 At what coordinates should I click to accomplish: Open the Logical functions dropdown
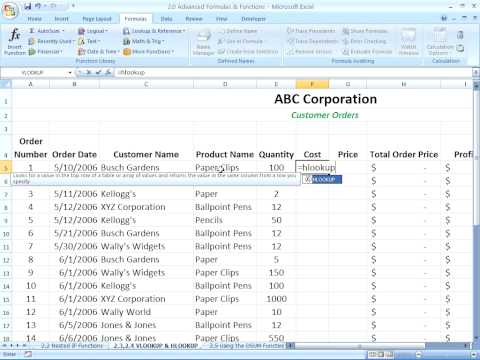tap(93, 31)
